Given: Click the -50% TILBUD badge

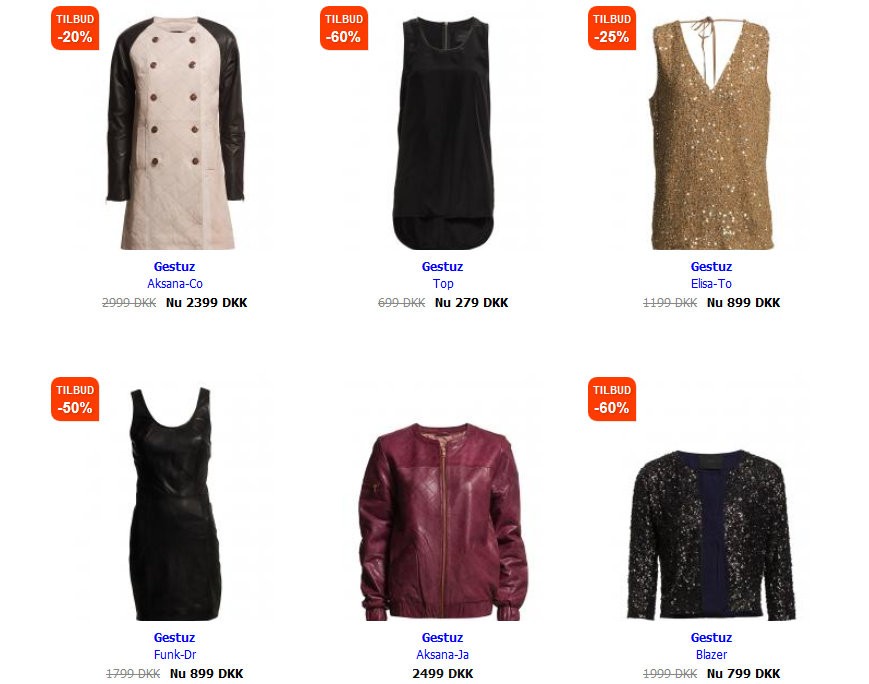Looking at the screenshot, I should coord(75,399).
